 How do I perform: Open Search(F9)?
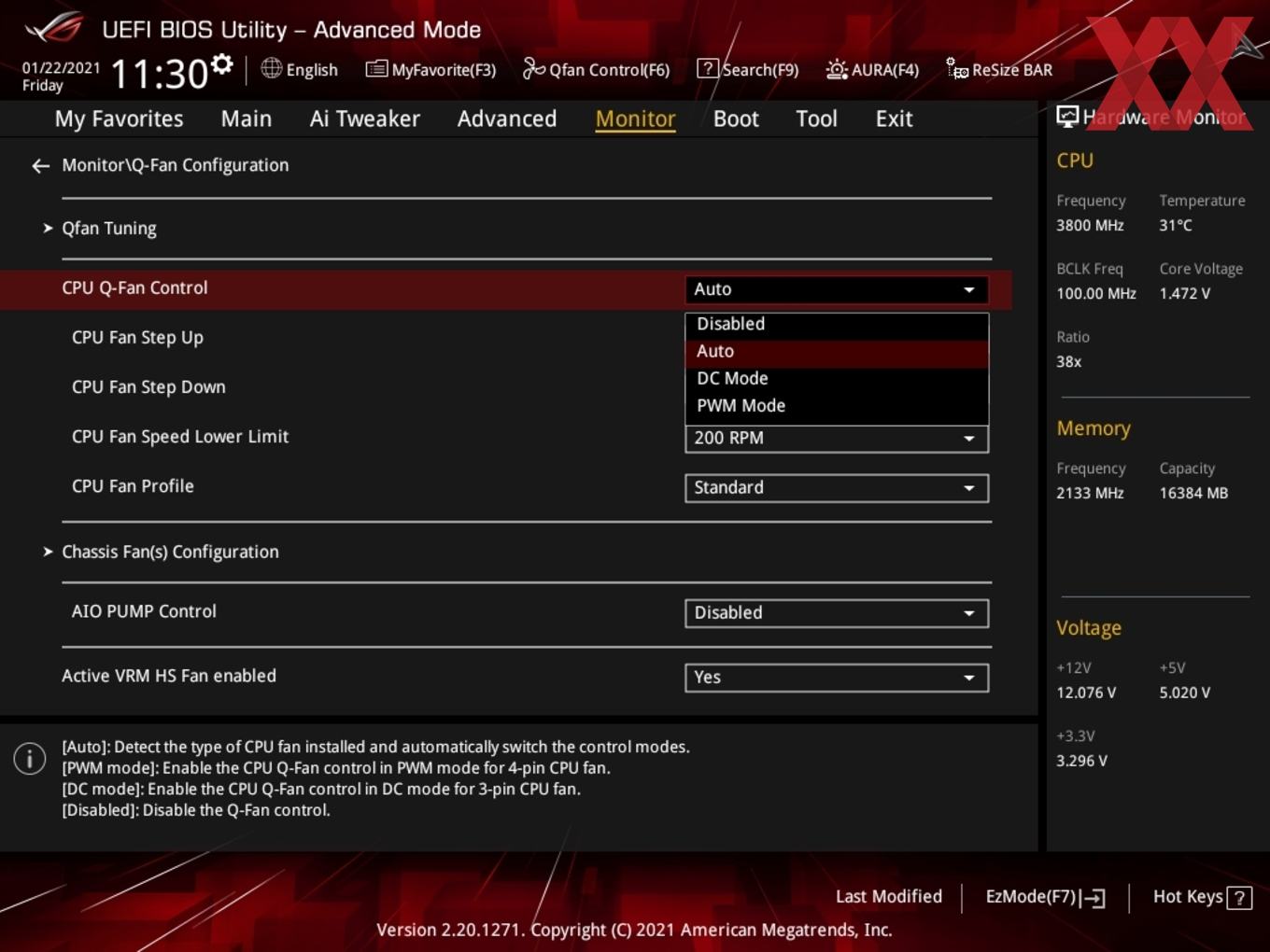[748, 69]
